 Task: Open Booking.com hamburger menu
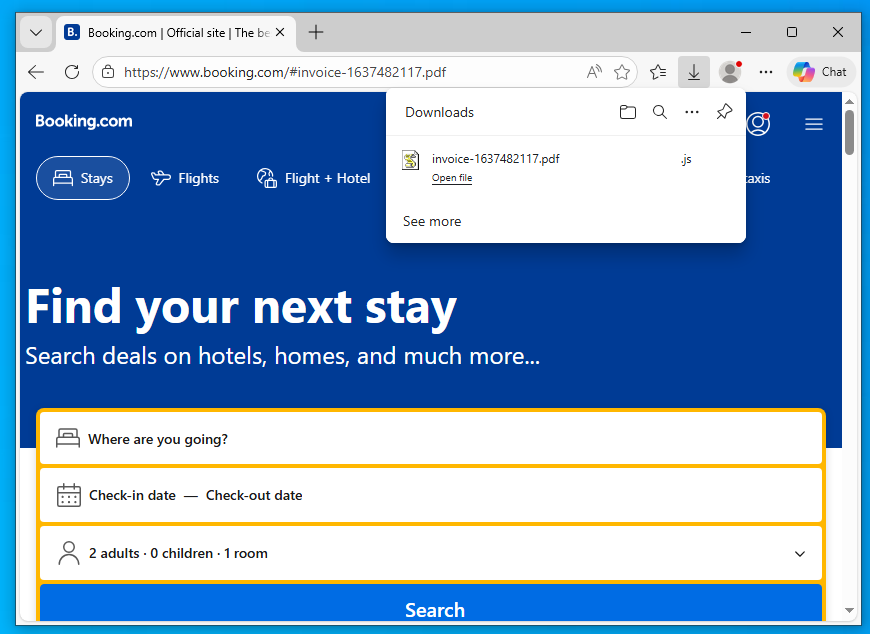click(814, 124)
